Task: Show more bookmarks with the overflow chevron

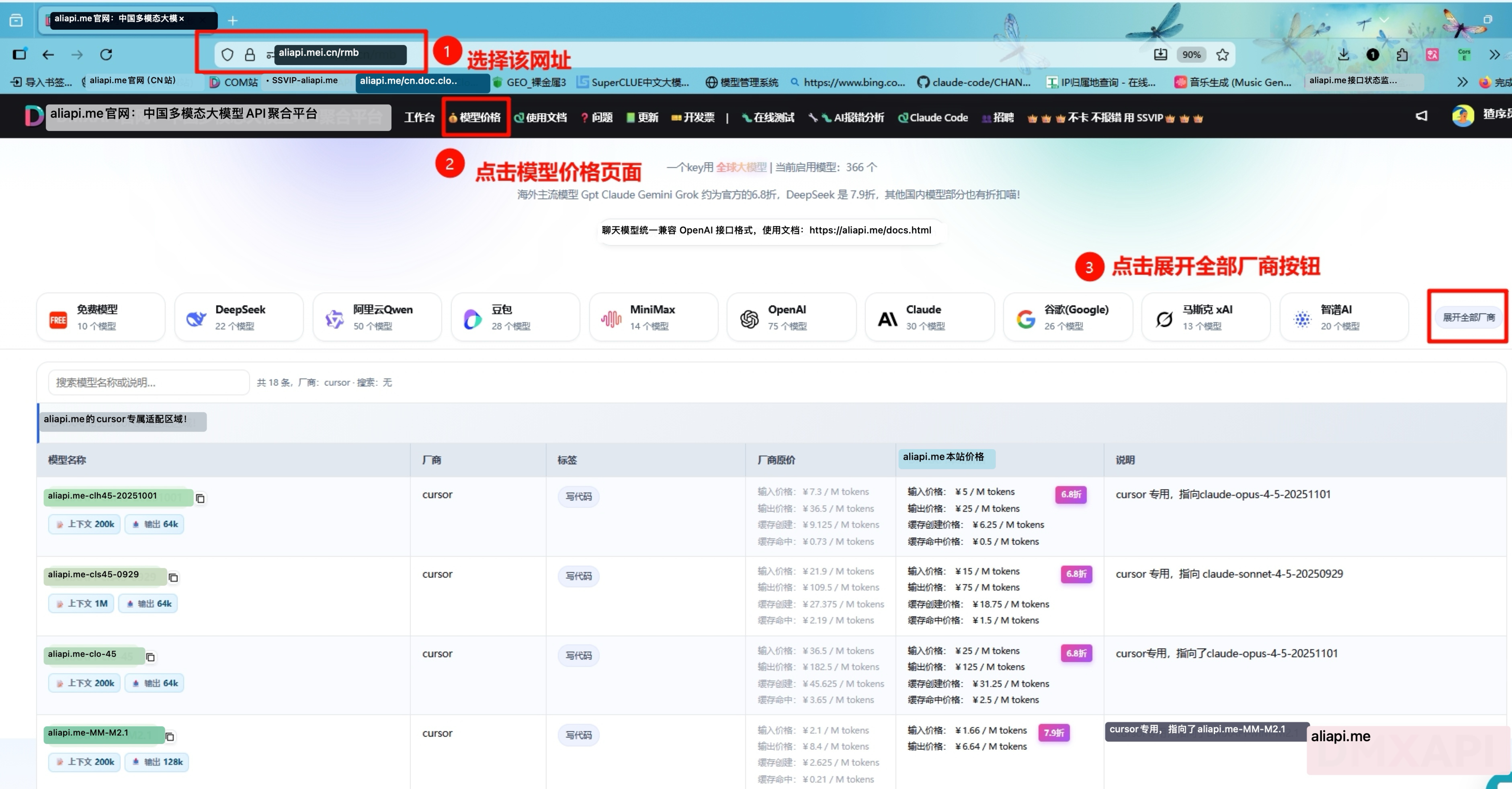Action: coord(1462,82)
